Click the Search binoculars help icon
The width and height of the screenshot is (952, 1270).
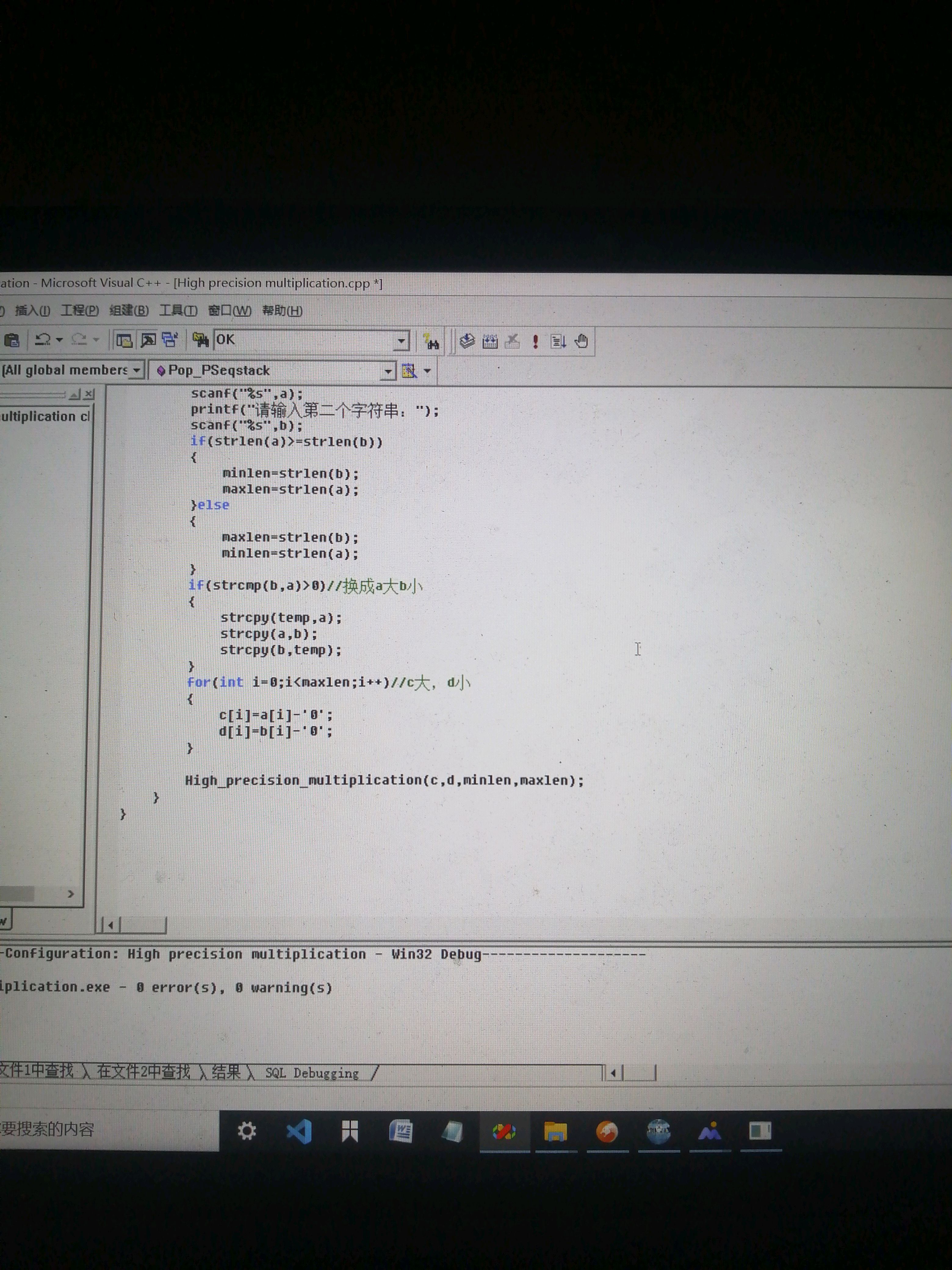click(x=431, y=342)
